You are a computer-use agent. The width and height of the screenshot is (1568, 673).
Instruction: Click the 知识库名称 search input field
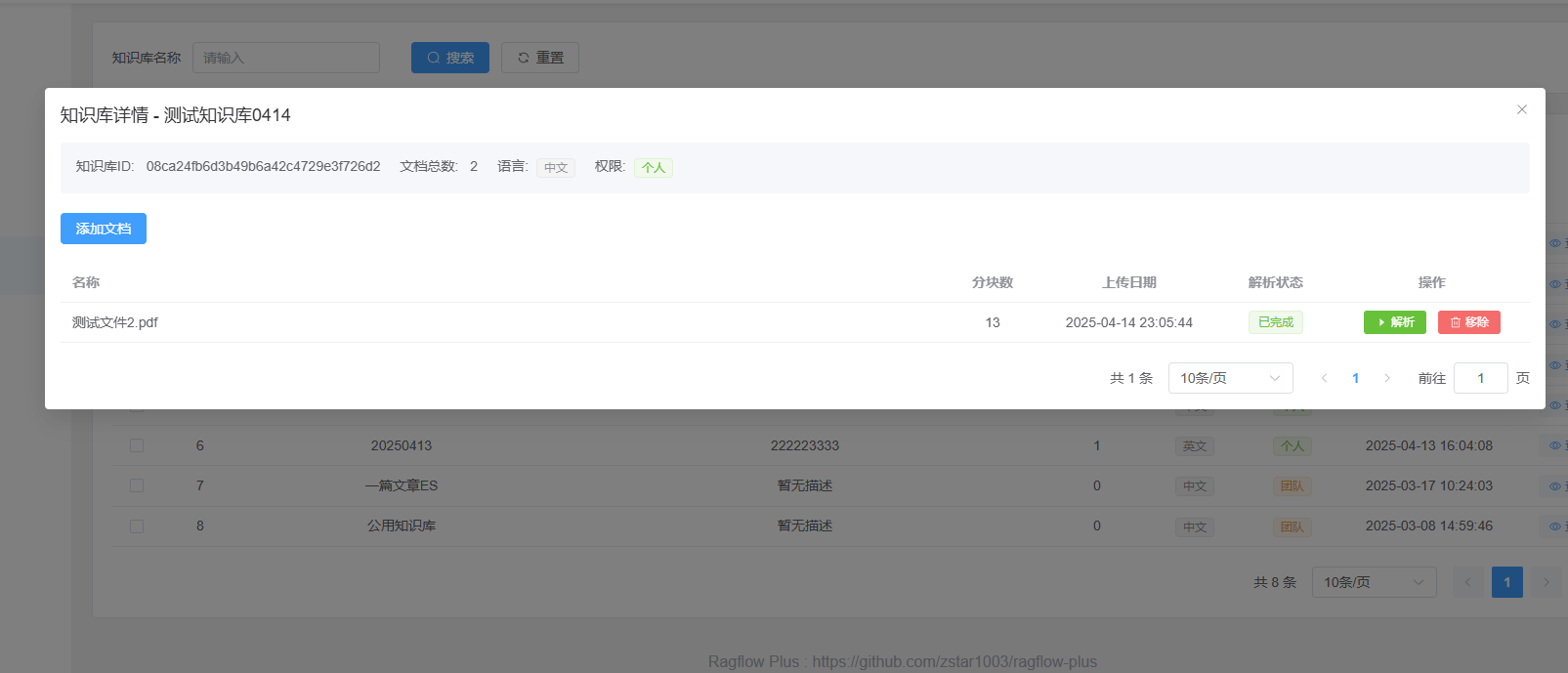[286, 58]
